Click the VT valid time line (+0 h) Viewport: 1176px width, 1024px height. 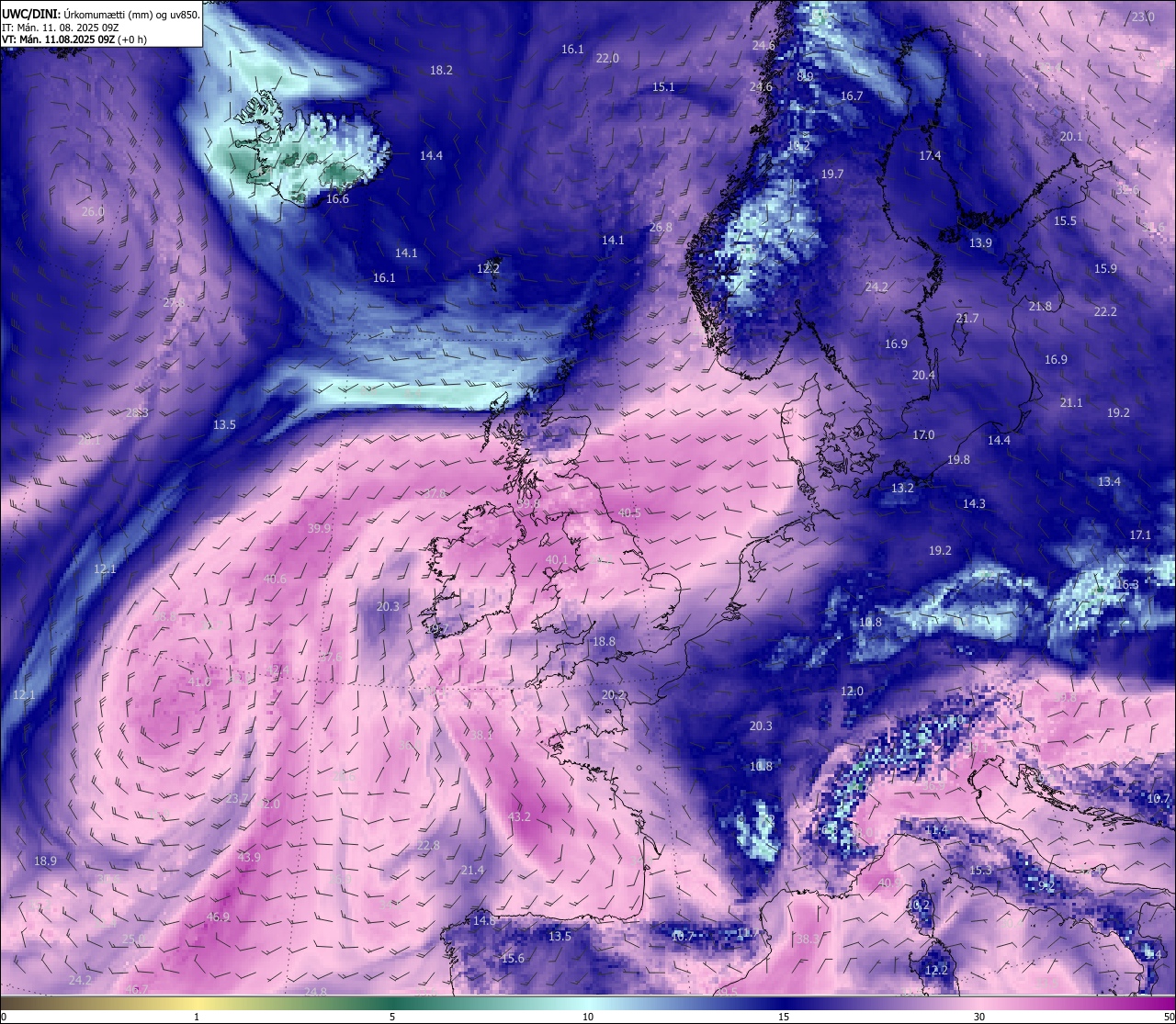pos(74,39)
